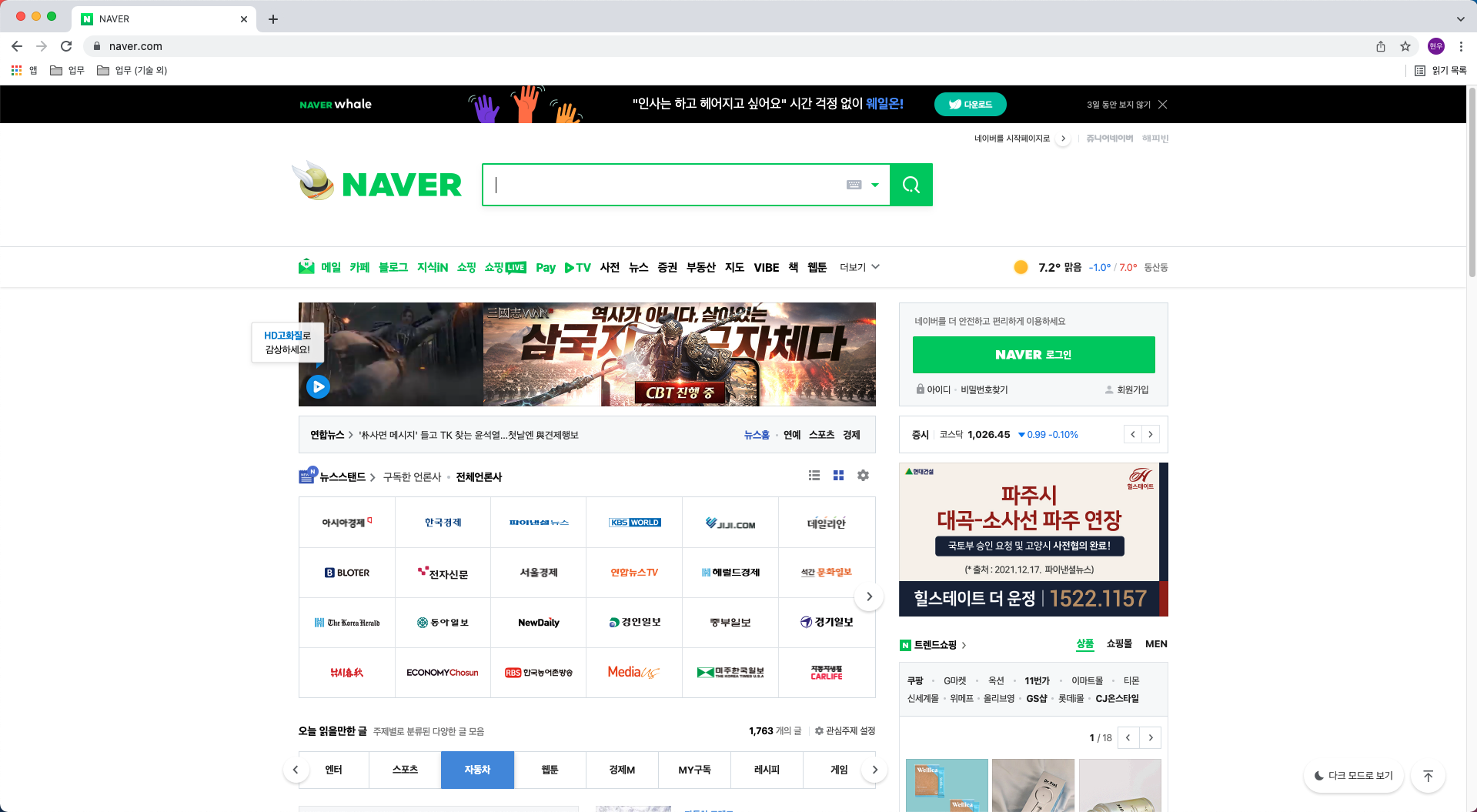Open Chrome three-dot menu

tap(1461, 46)
